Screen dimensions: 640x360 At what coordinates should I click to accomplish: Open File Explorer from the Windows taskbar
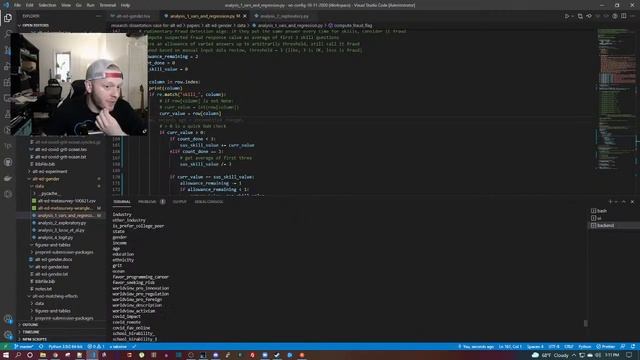click(x=42, y=356)
